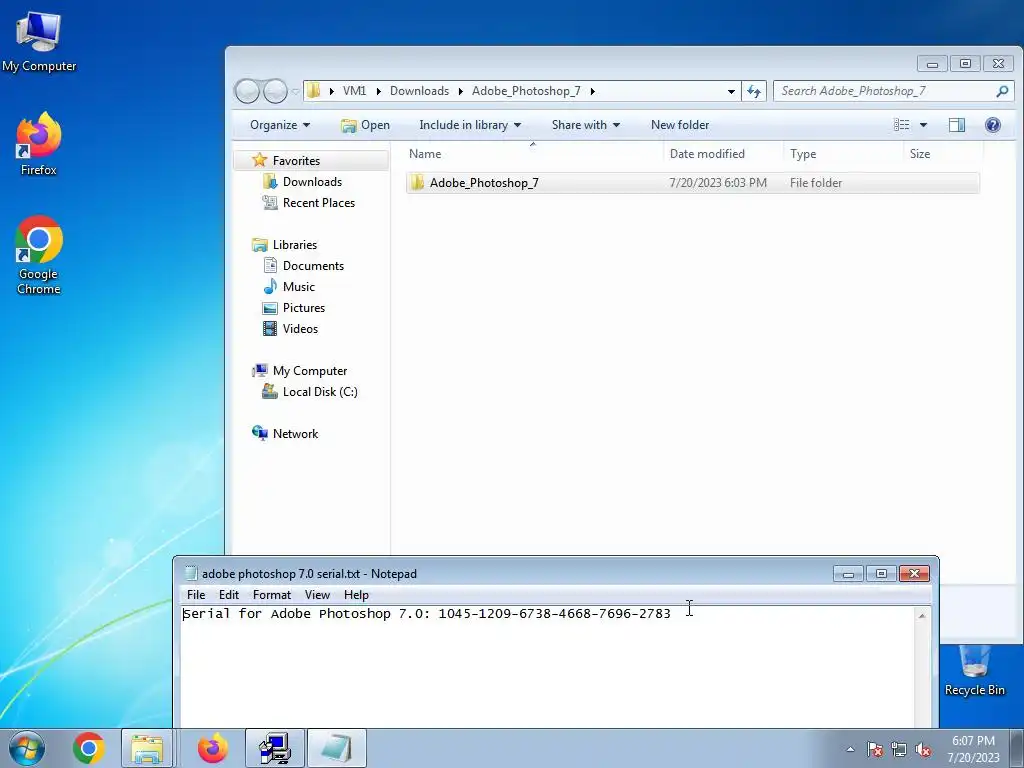Viewport: 1024px width, 768px height.
Task: Switch to Notepad taskbar button
Action: [x=337, y=748]
